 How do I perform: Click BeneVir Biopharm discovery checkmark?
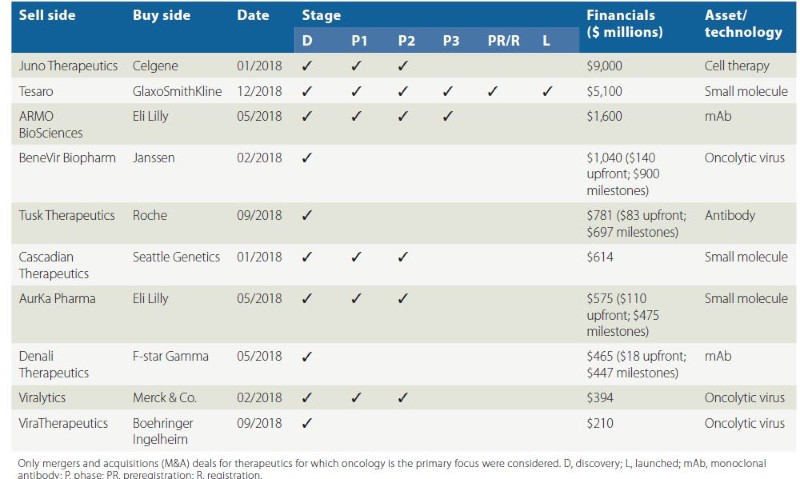pyautogui.click(x=307, y=157)
